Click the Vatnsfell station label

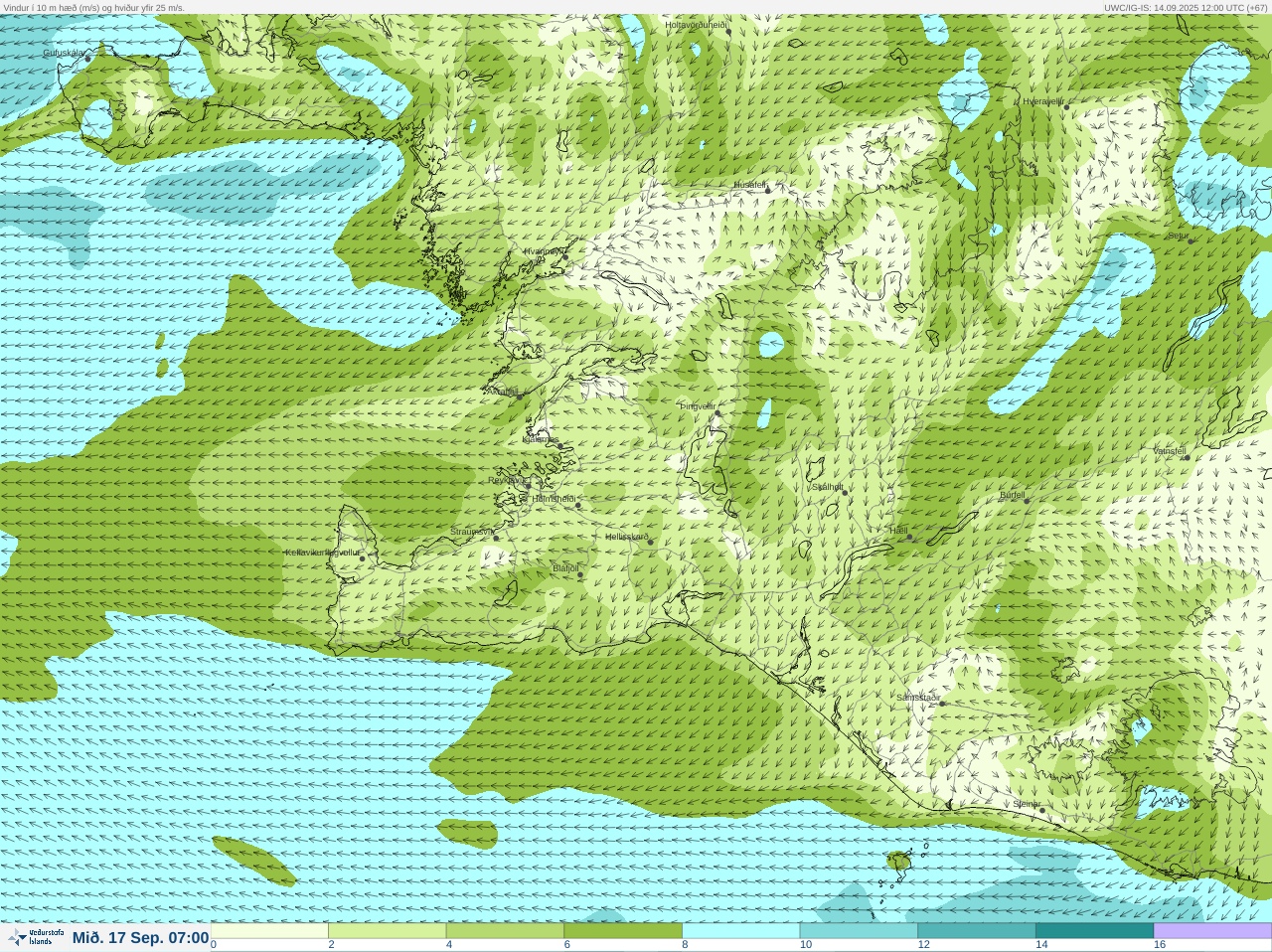pos(1170,451)
